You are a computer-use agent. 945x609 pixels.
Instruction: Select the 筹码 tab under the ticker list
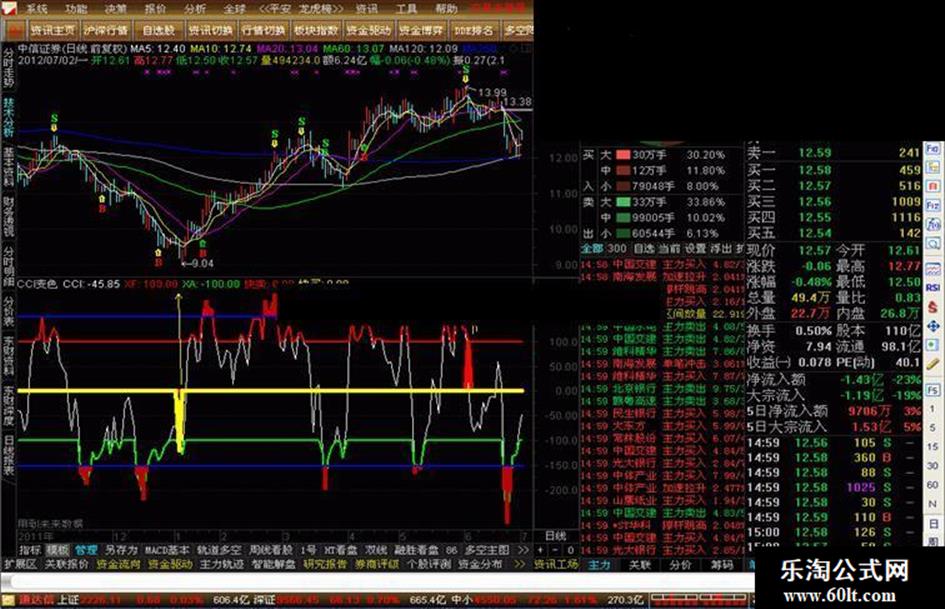721,564
